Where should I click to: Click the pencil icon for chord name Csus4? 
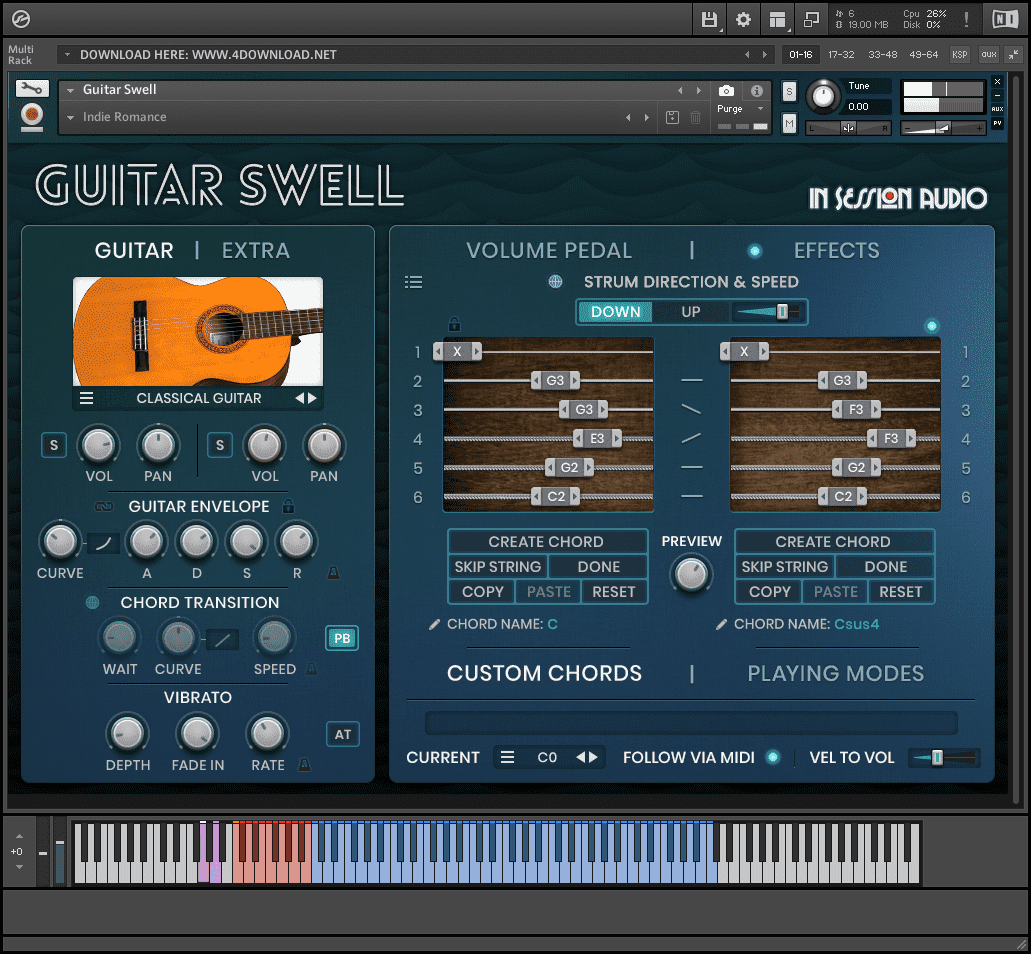(x=721, y=624)
